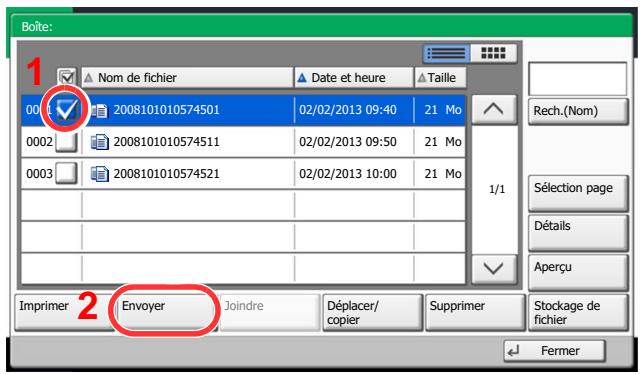This screenshot has height=374, width=640.
Task: Sort by Nom de fichier column
Action: [187, 78]
